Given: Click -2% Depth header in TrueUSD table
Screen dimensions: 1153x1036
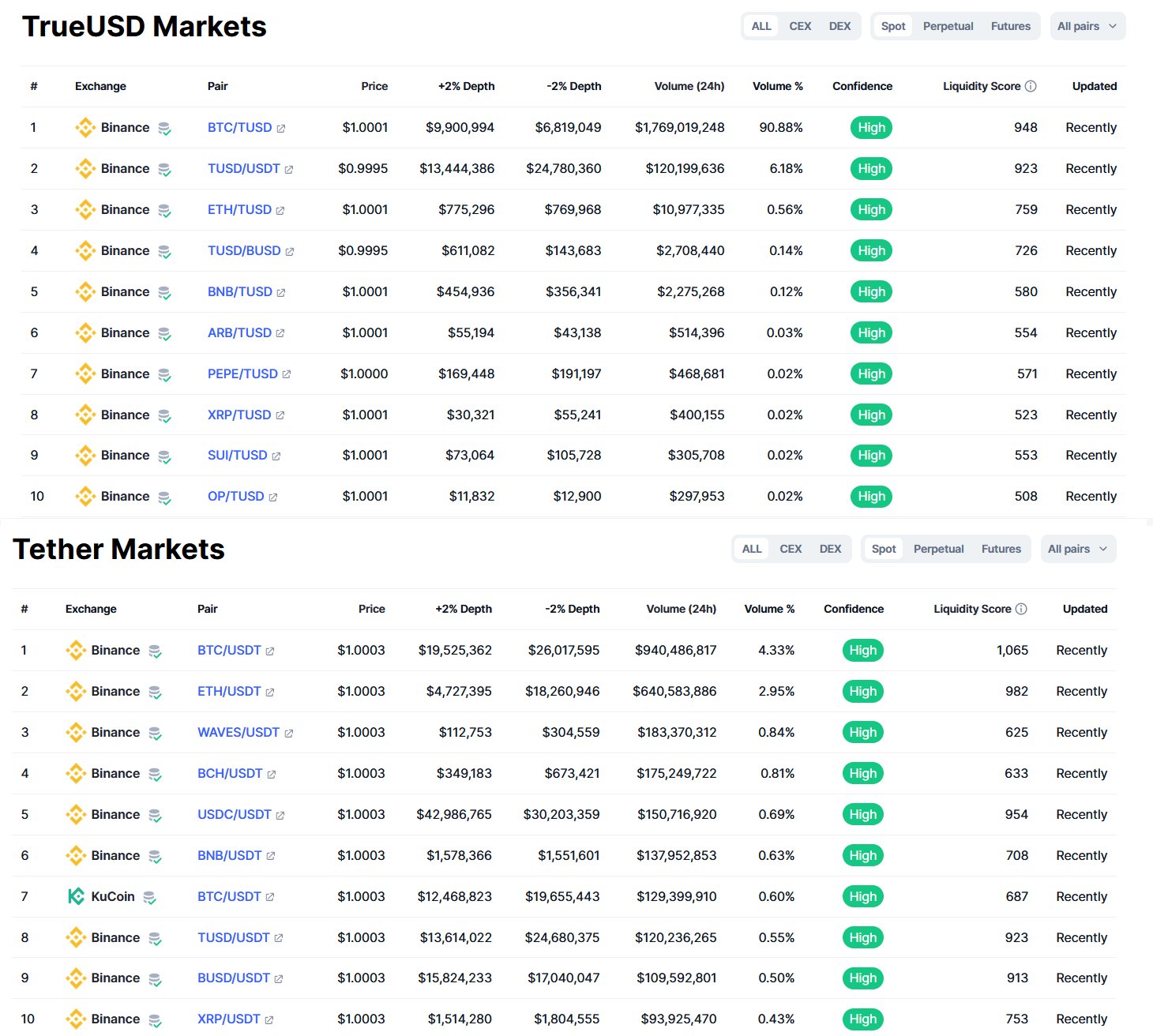Looking at the screenshot, I should (x=574, y=86).
